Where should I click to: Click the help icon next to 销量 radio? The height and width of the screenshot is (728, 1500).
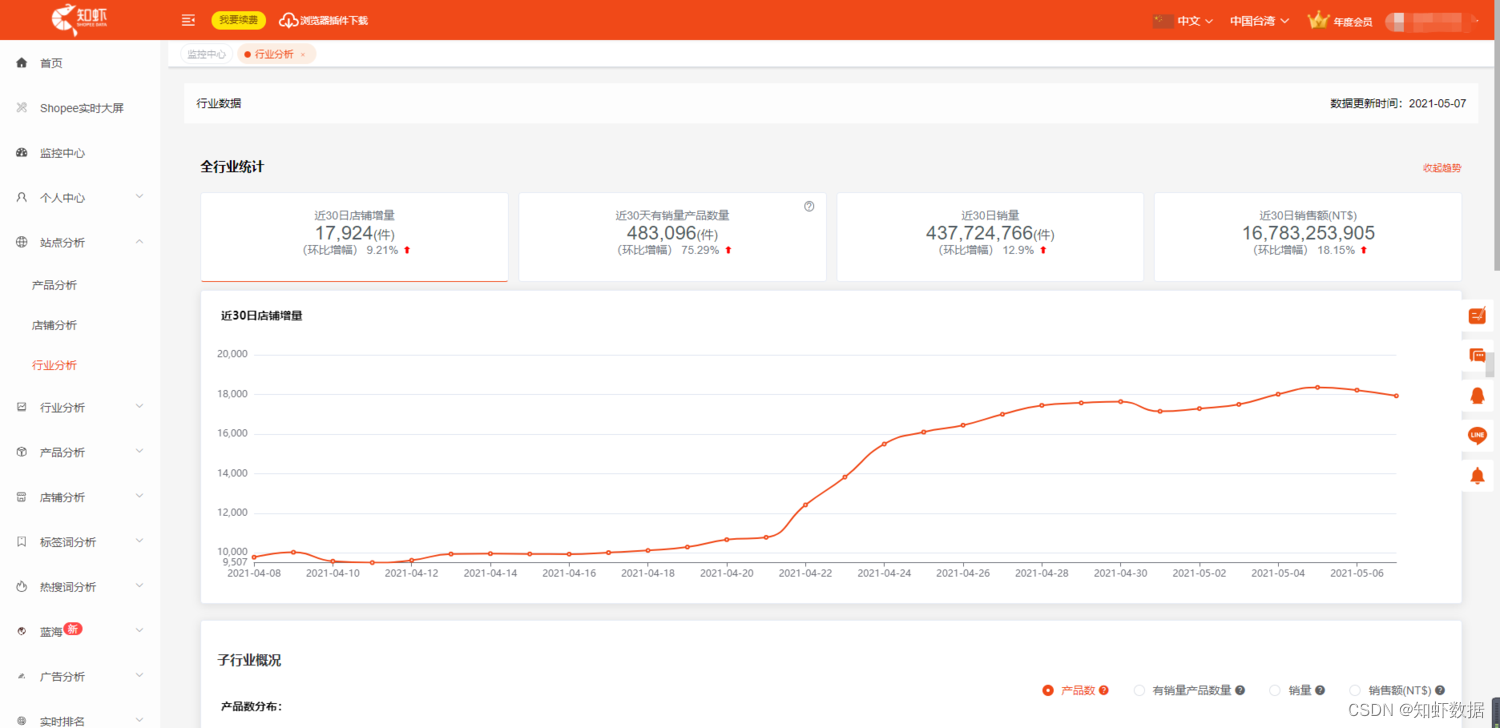pos(1320,690)
